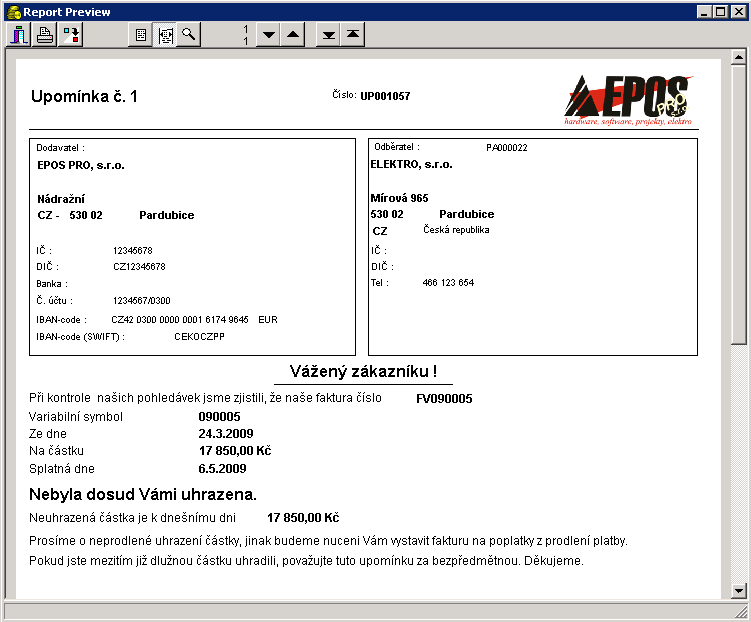Go to the next page arrow
The image size is (751, 622).
click(x=267, y=35)
